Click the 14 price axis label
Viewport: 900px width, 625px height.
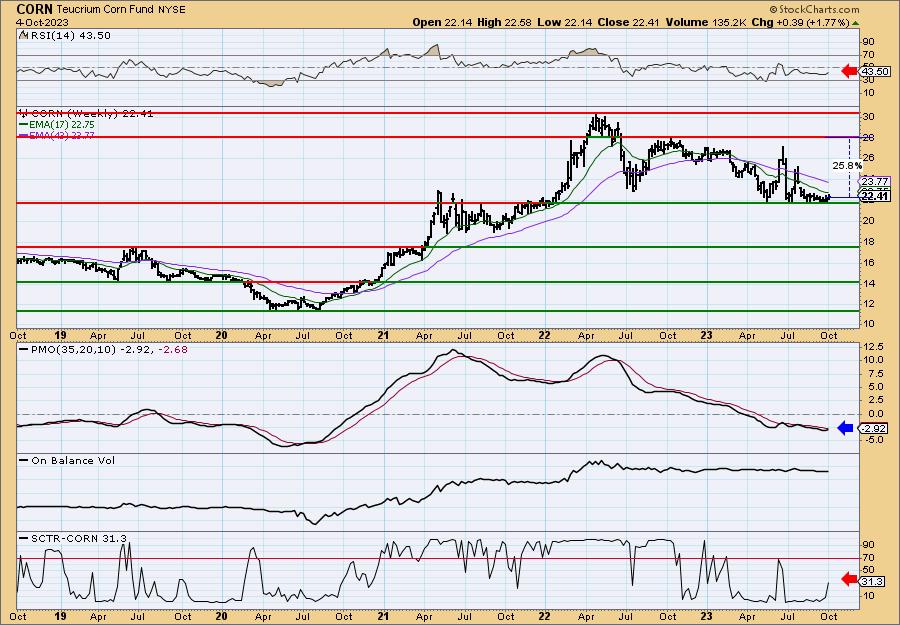[868, 283]
